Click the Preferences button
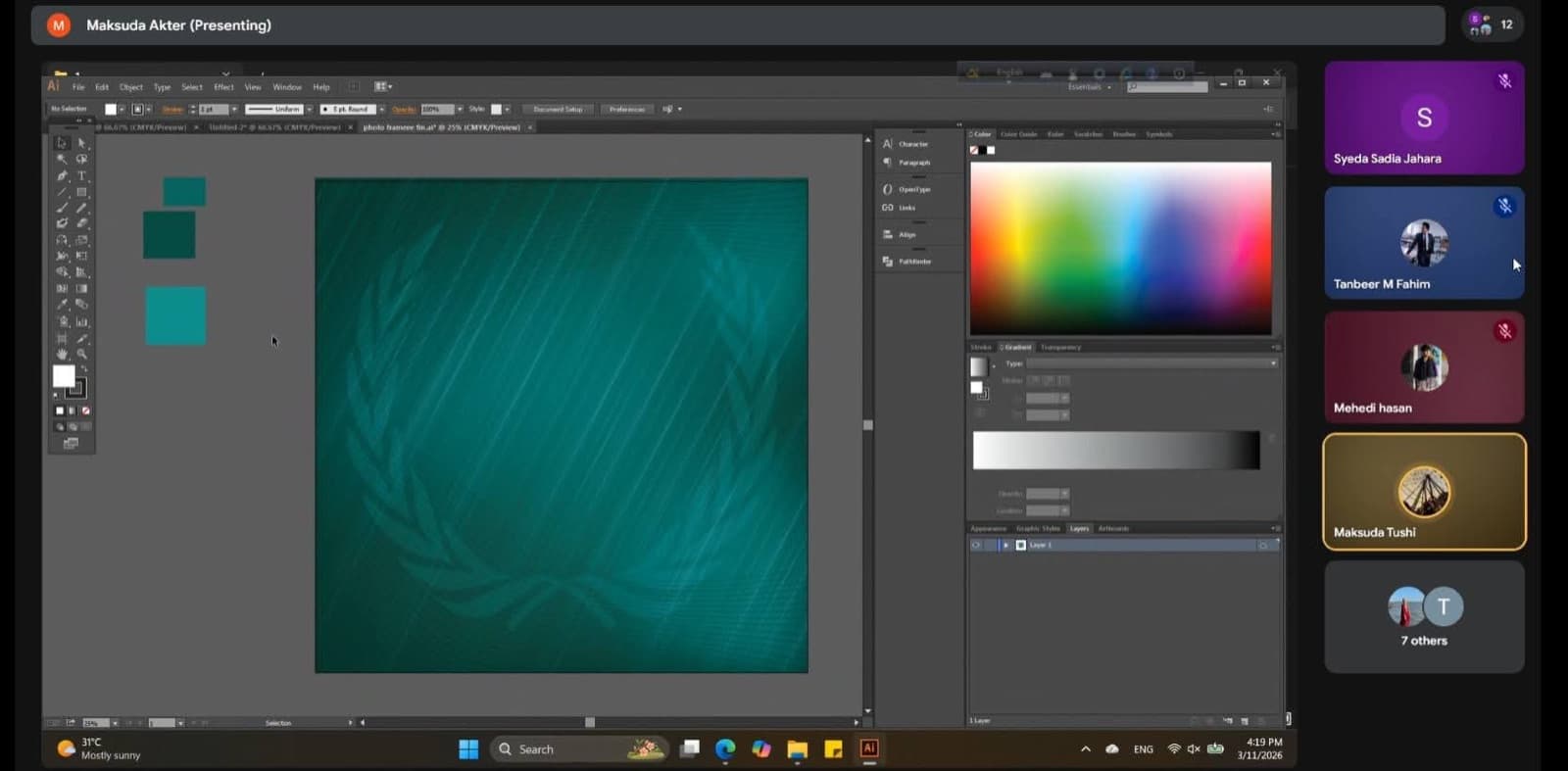The width and height of the screenshot is (1568, 771). (x=627, y=109)
